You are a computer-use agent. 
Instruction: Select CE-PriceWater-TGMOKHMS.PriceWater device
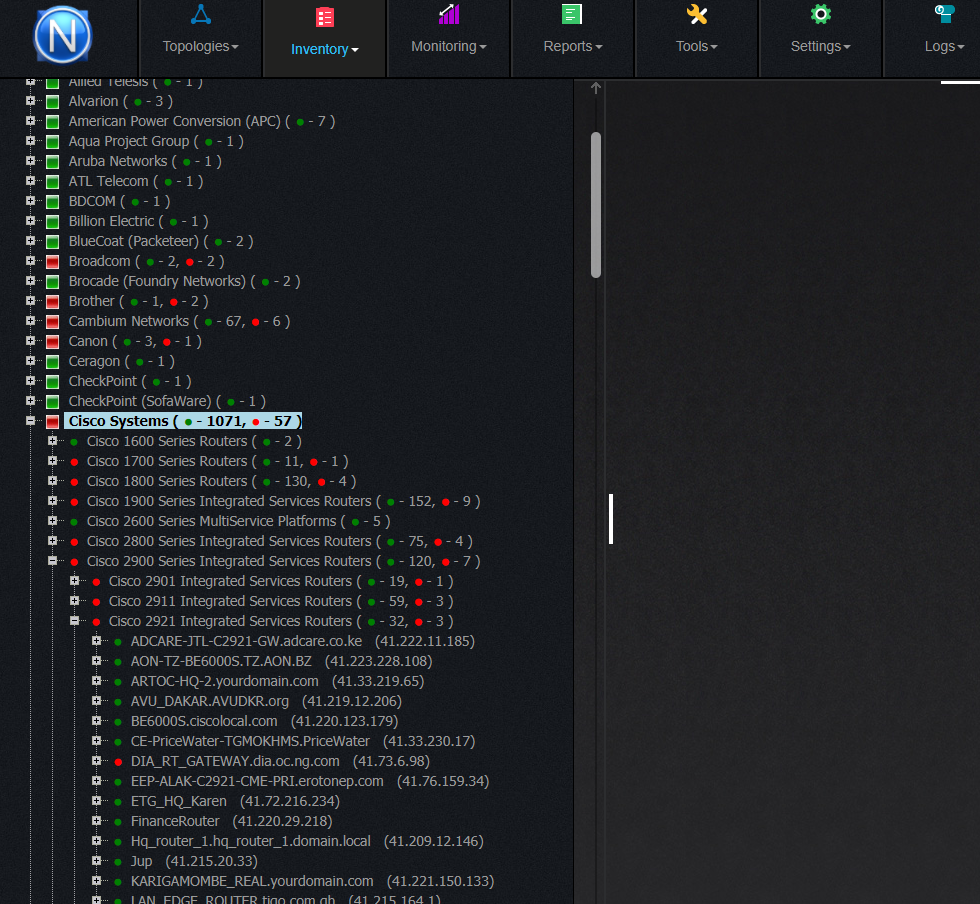coord(302,741)
